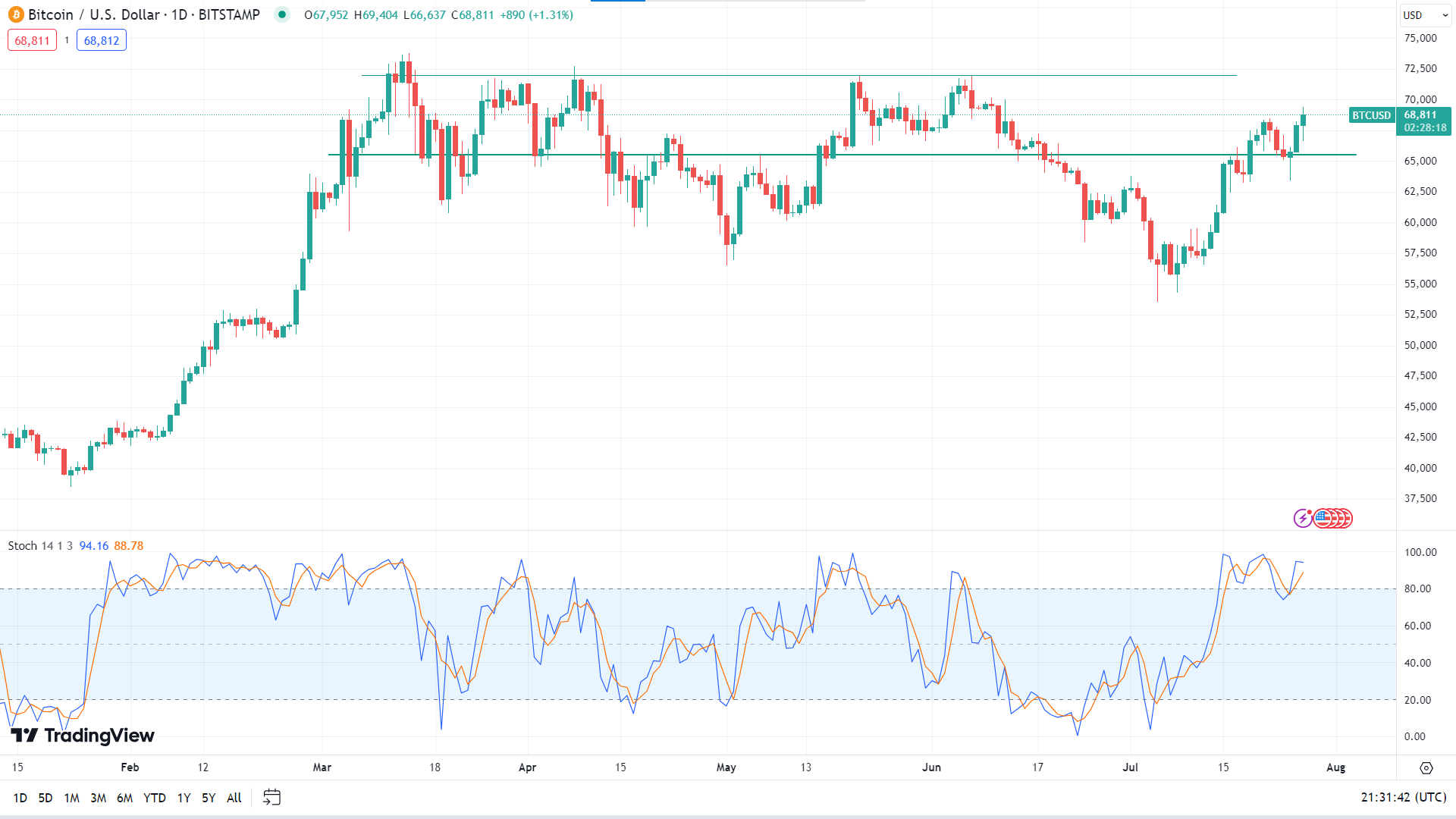Click the Stoch 14 1 3 indicator label
1456x819 pixels.
click(40, 546)
